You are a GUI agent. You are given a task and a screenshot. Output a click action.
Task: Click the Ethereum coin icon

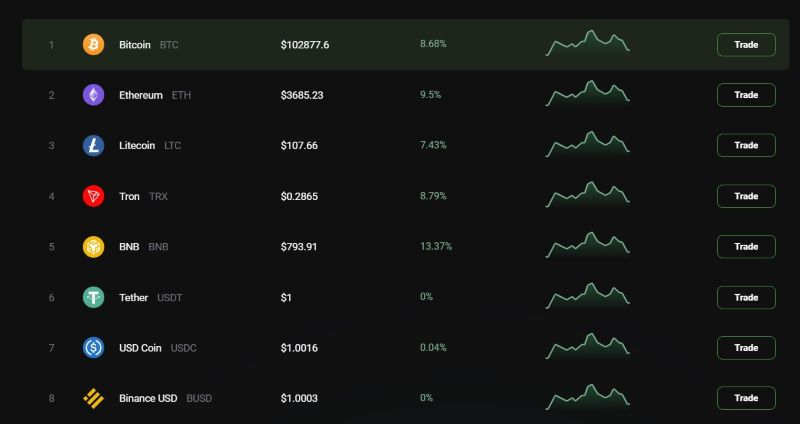point(93,95)
